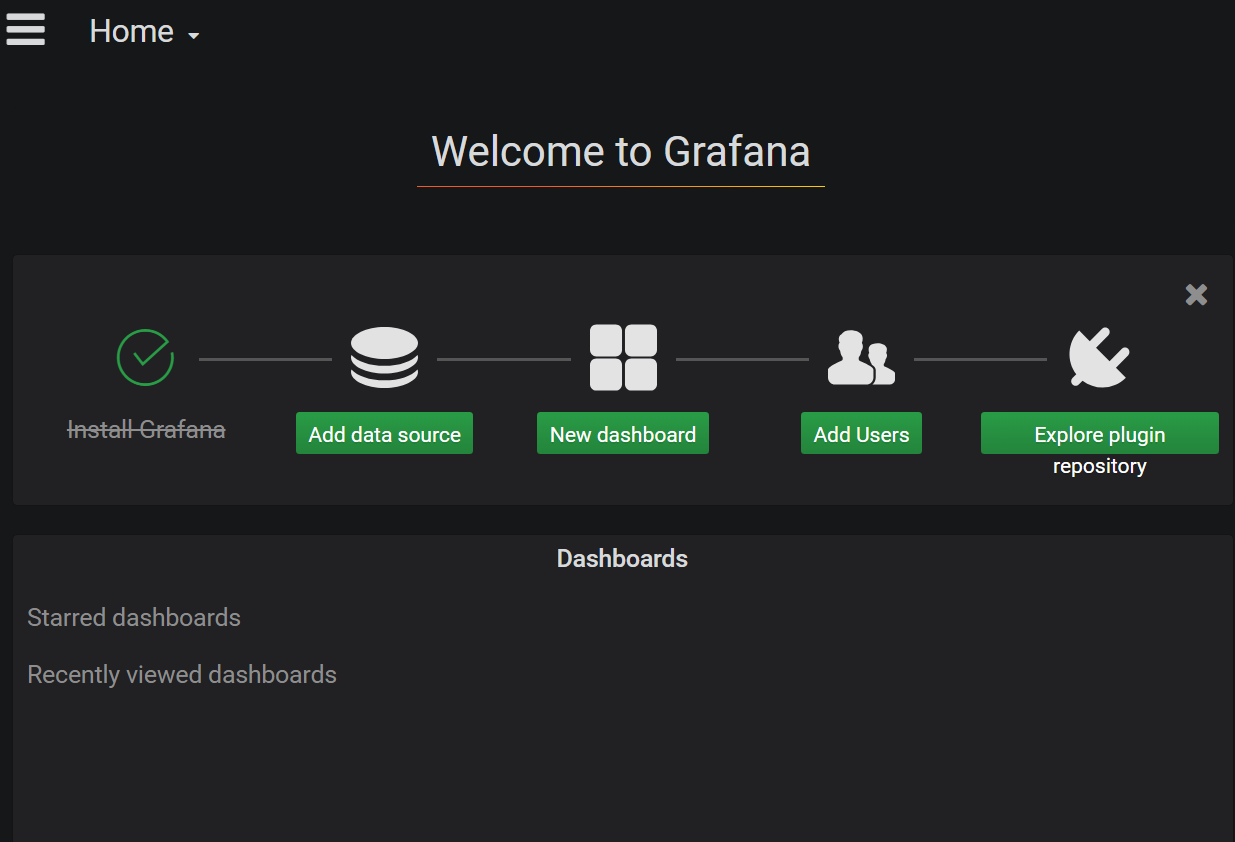This screenshot has height=842, width=1235.
Task: Click the Starred dashboards heading
Action: point(134,617)
